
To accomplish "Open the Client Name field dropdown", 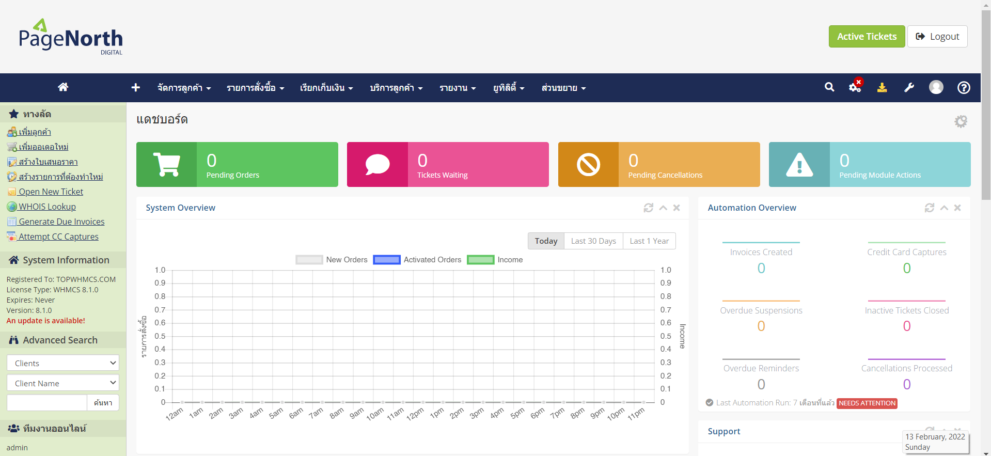I will pos(63,382).
